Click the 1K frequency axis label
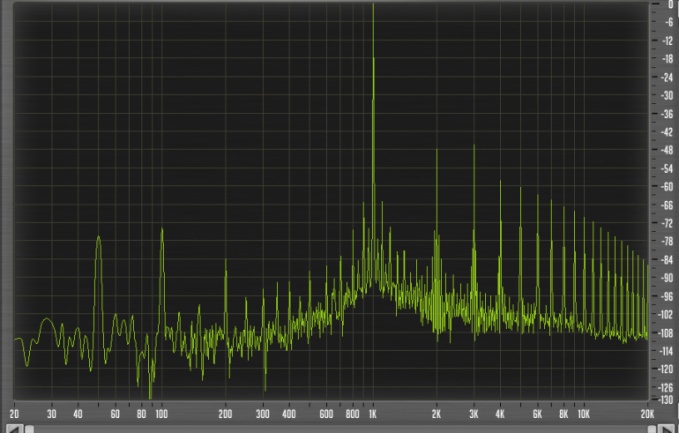 click(373, 412)
